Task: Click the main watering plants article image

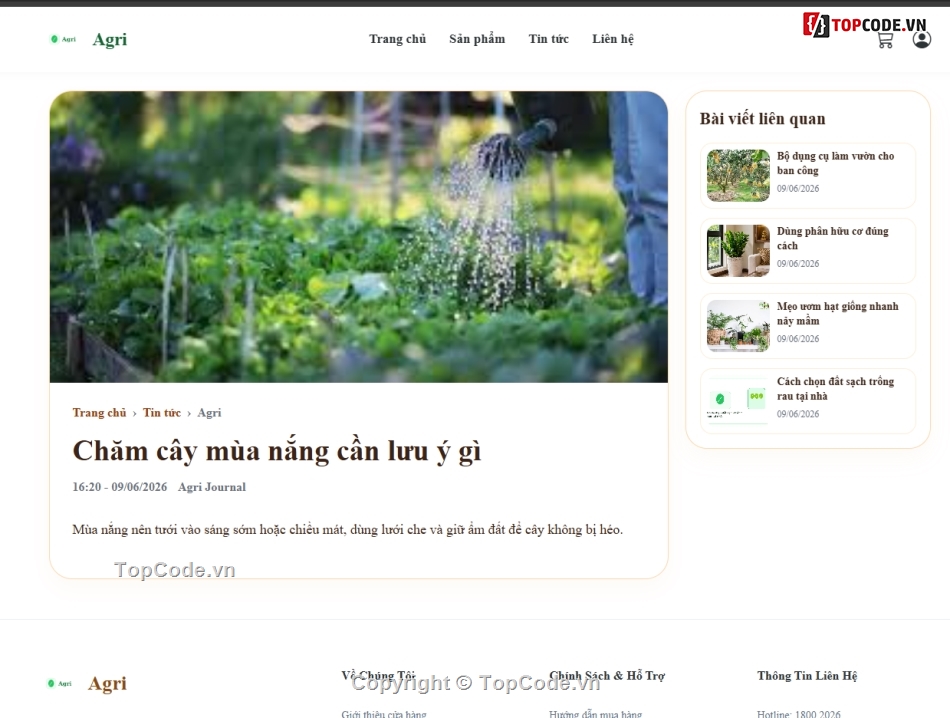Action: 359,237
